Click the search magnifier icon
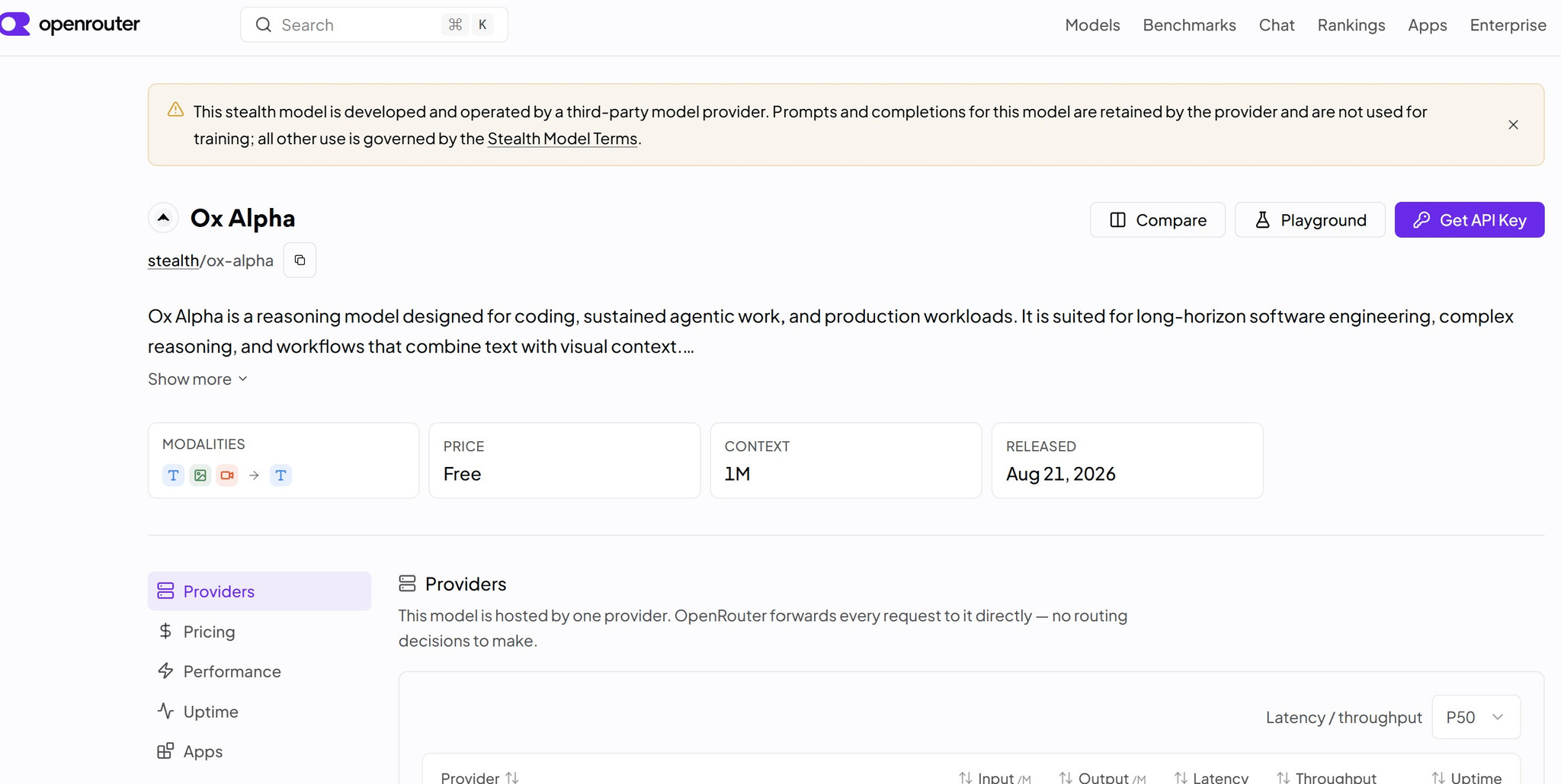This screenshot has width=1561, height=784. coord(264,25)
